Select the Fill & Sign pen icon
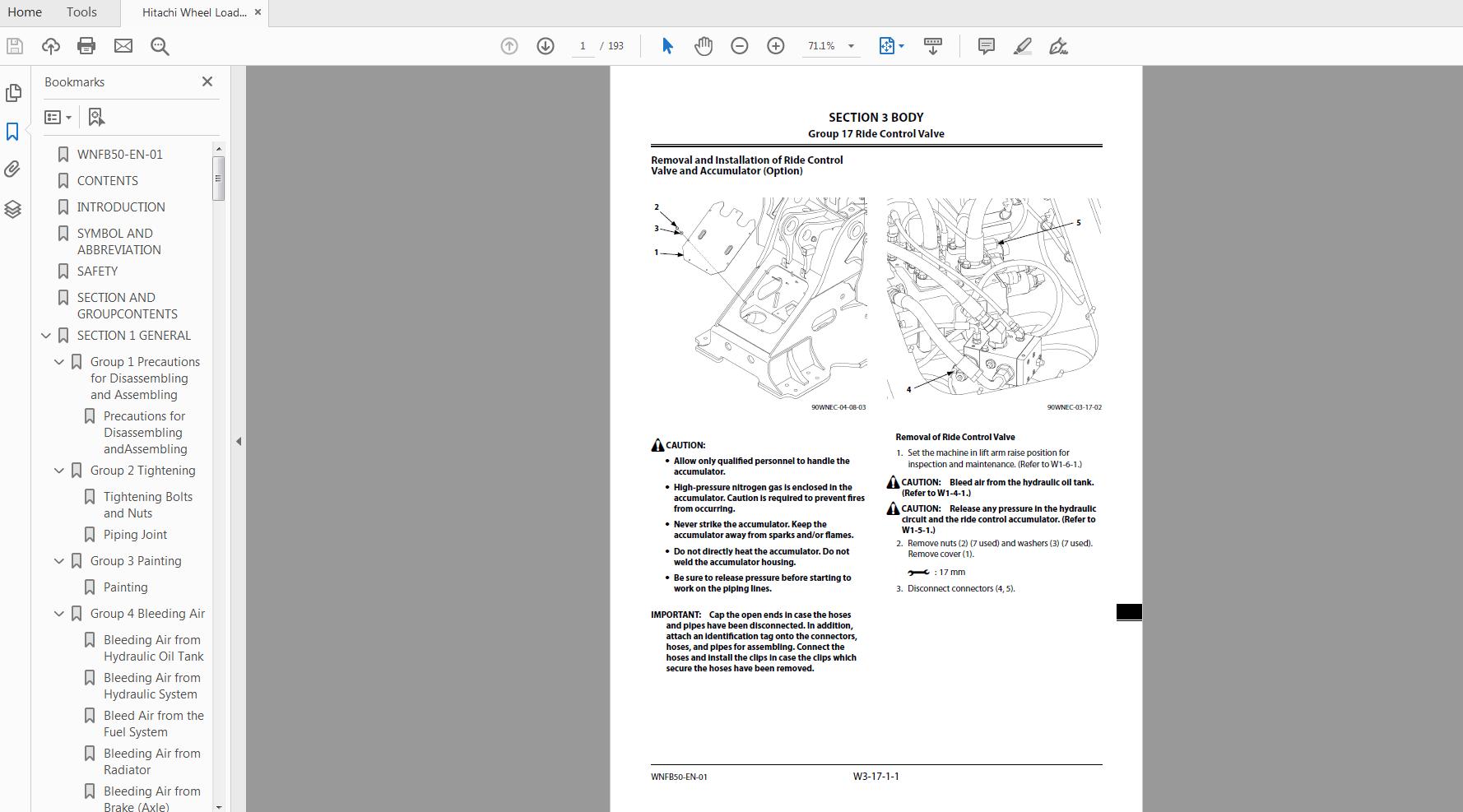 pos(1059,46)
